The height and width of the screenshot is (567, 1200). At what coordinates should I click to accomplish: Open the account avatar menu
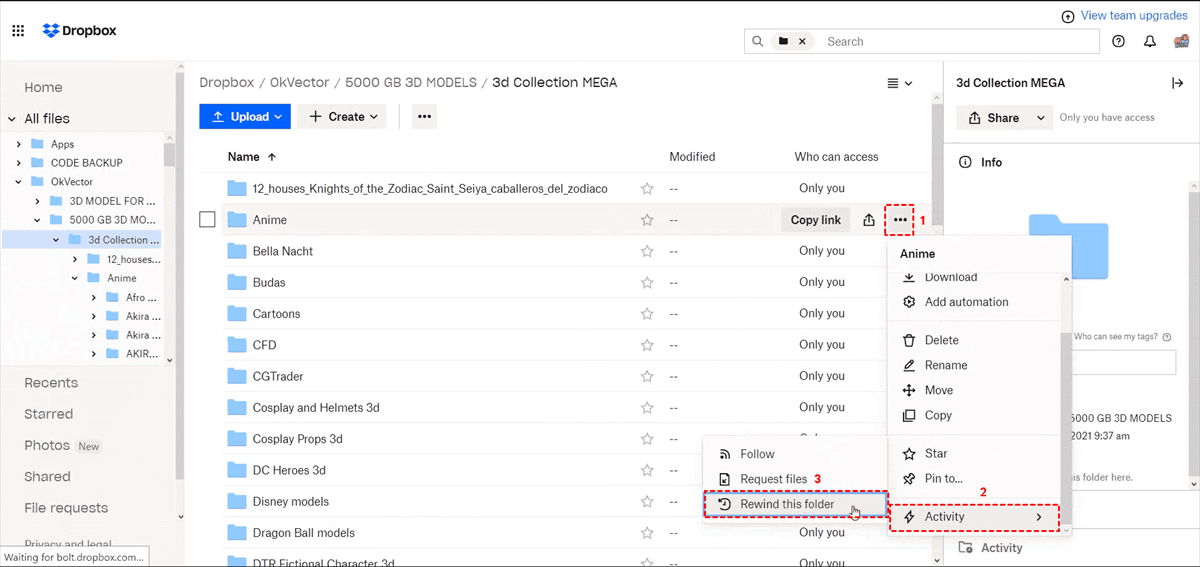click(x=1181, y=41)
